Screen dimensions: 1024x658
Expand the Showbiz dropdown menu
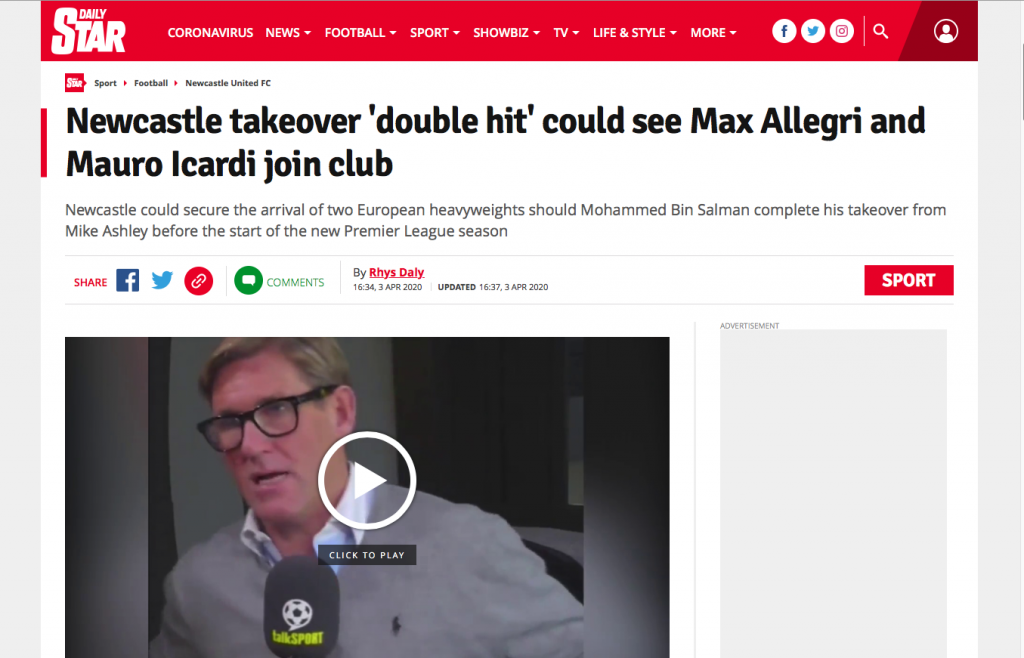[x=506, y=33]
